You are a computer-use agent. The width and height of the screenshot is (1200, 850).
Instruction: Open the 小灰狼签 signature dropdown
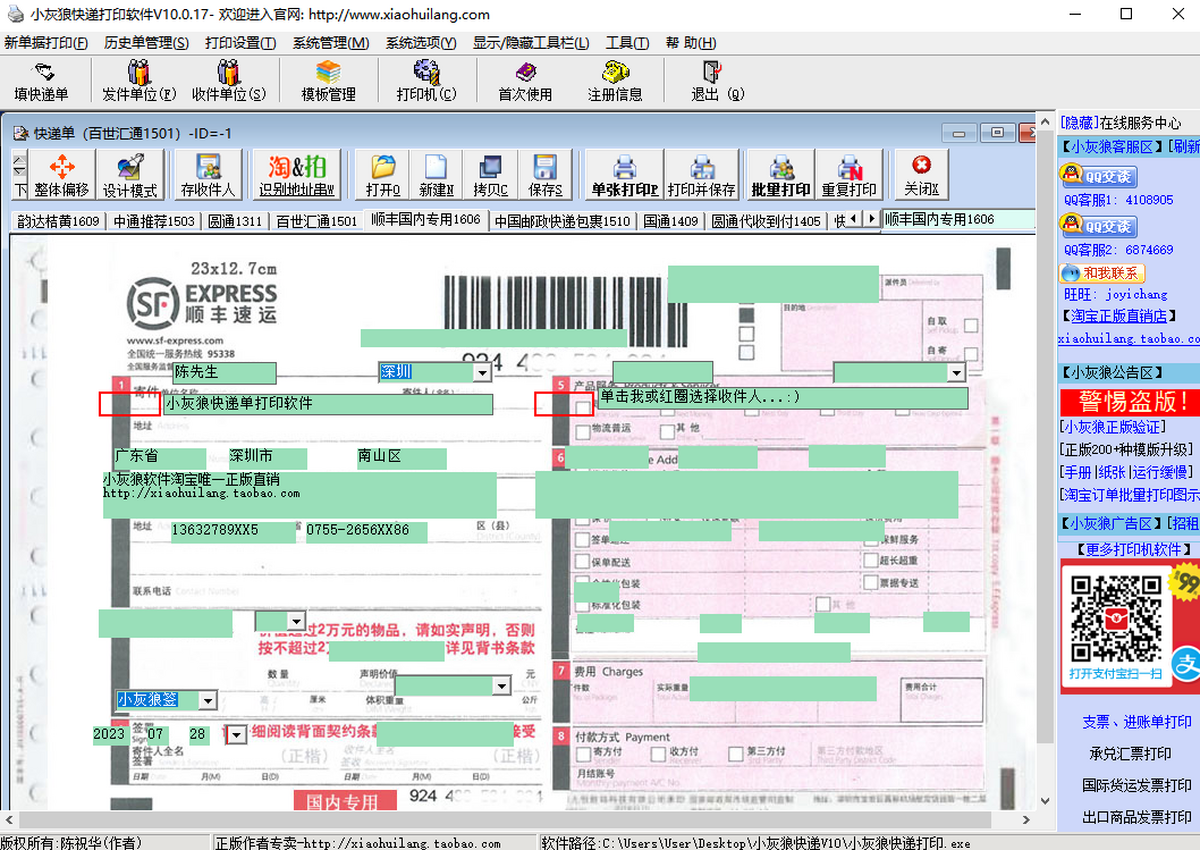click(207, 700)
